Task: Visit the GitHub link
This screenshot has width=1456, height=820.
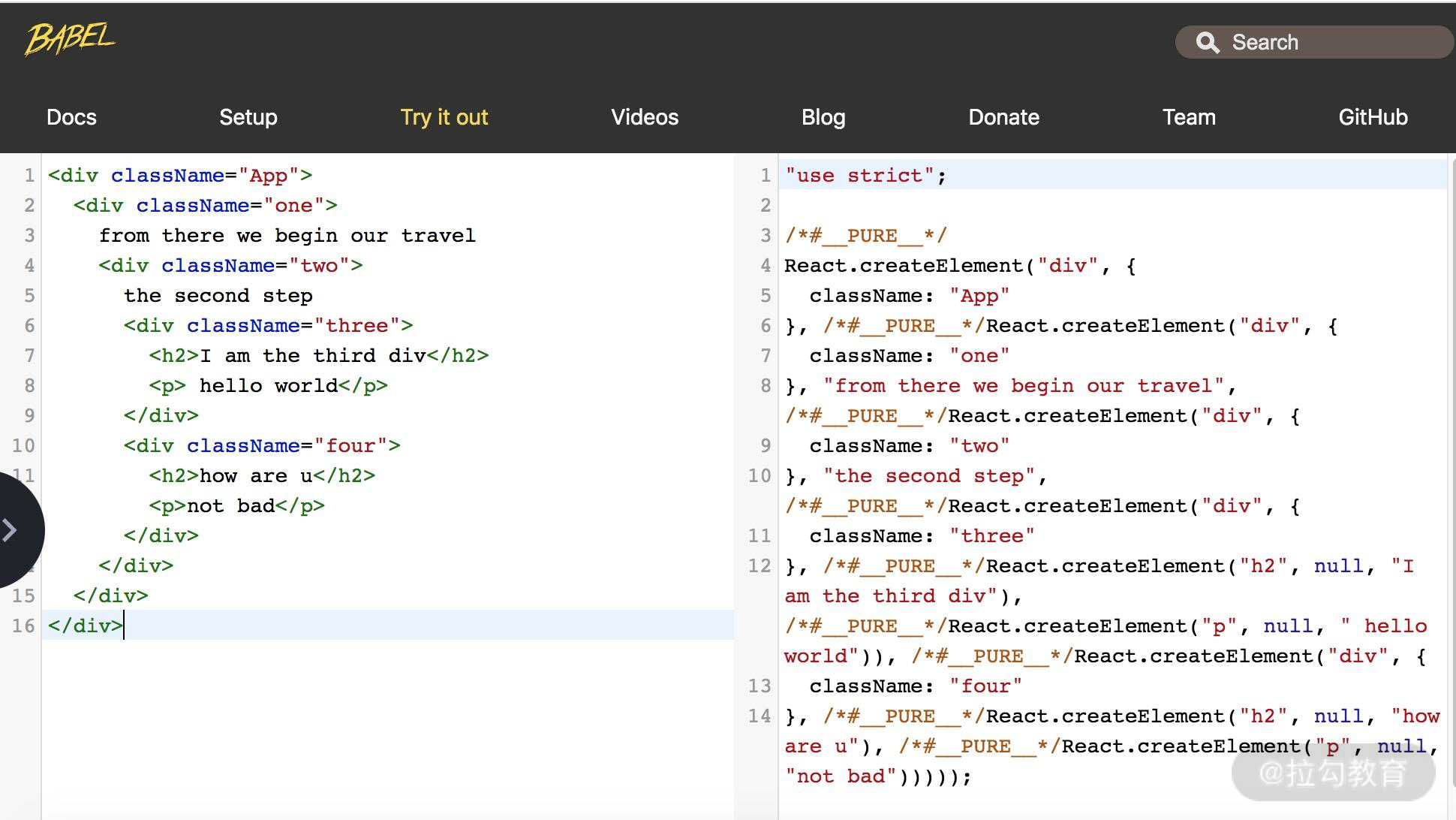Action: [x=1373, y=117]
